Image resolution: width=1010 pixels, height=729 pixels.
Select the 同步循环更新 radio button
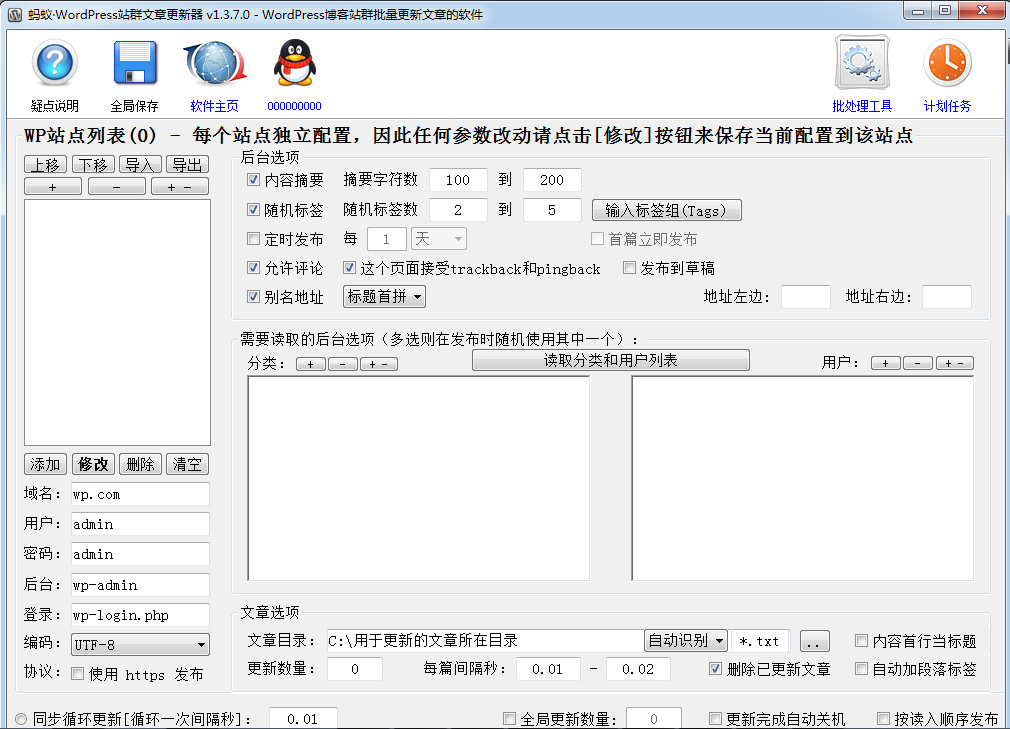21,719
